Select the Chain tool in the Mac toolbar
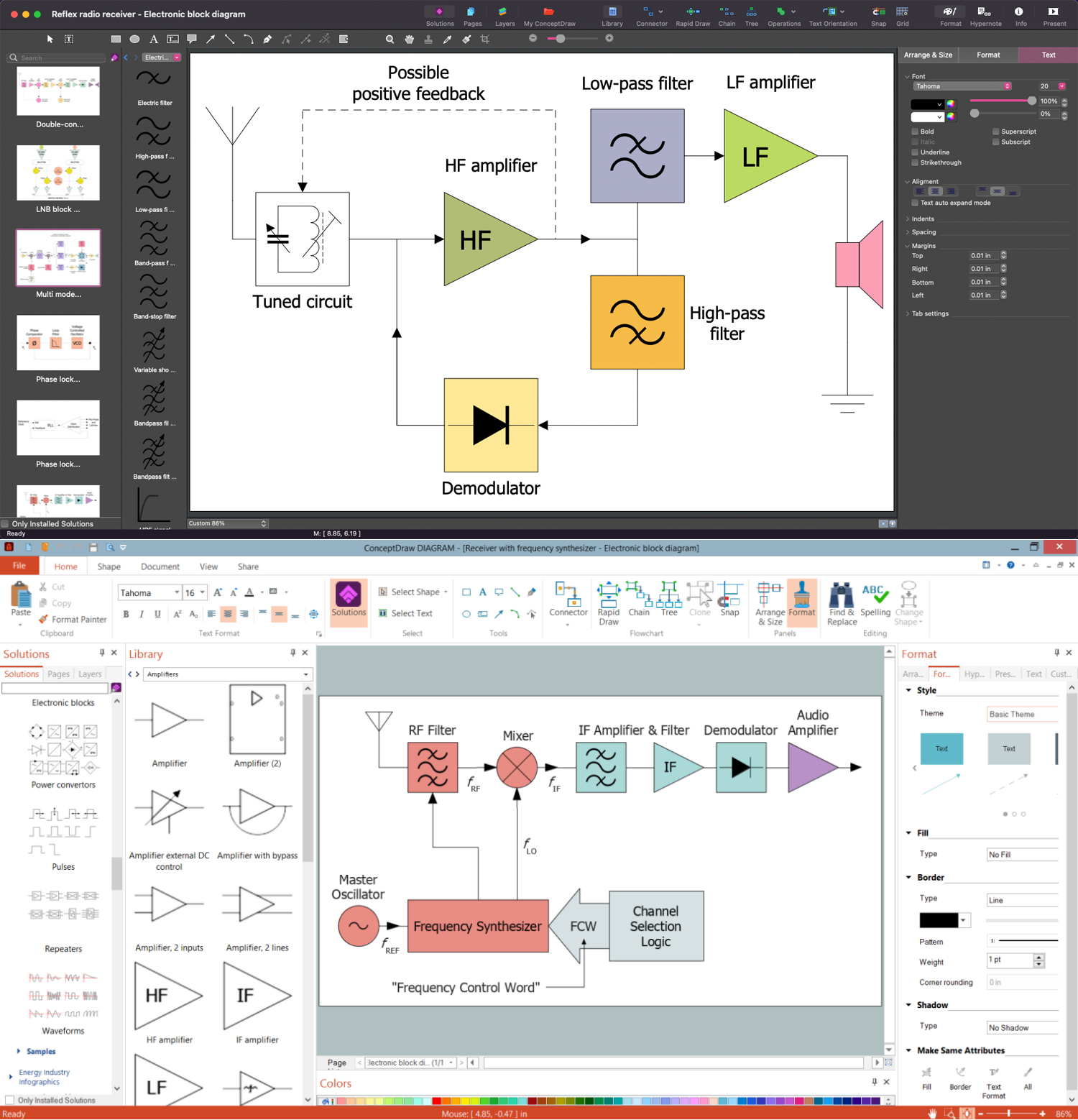Viewport: 1078px width, 1120px height. pyautogui.click(x=727, y=16)
